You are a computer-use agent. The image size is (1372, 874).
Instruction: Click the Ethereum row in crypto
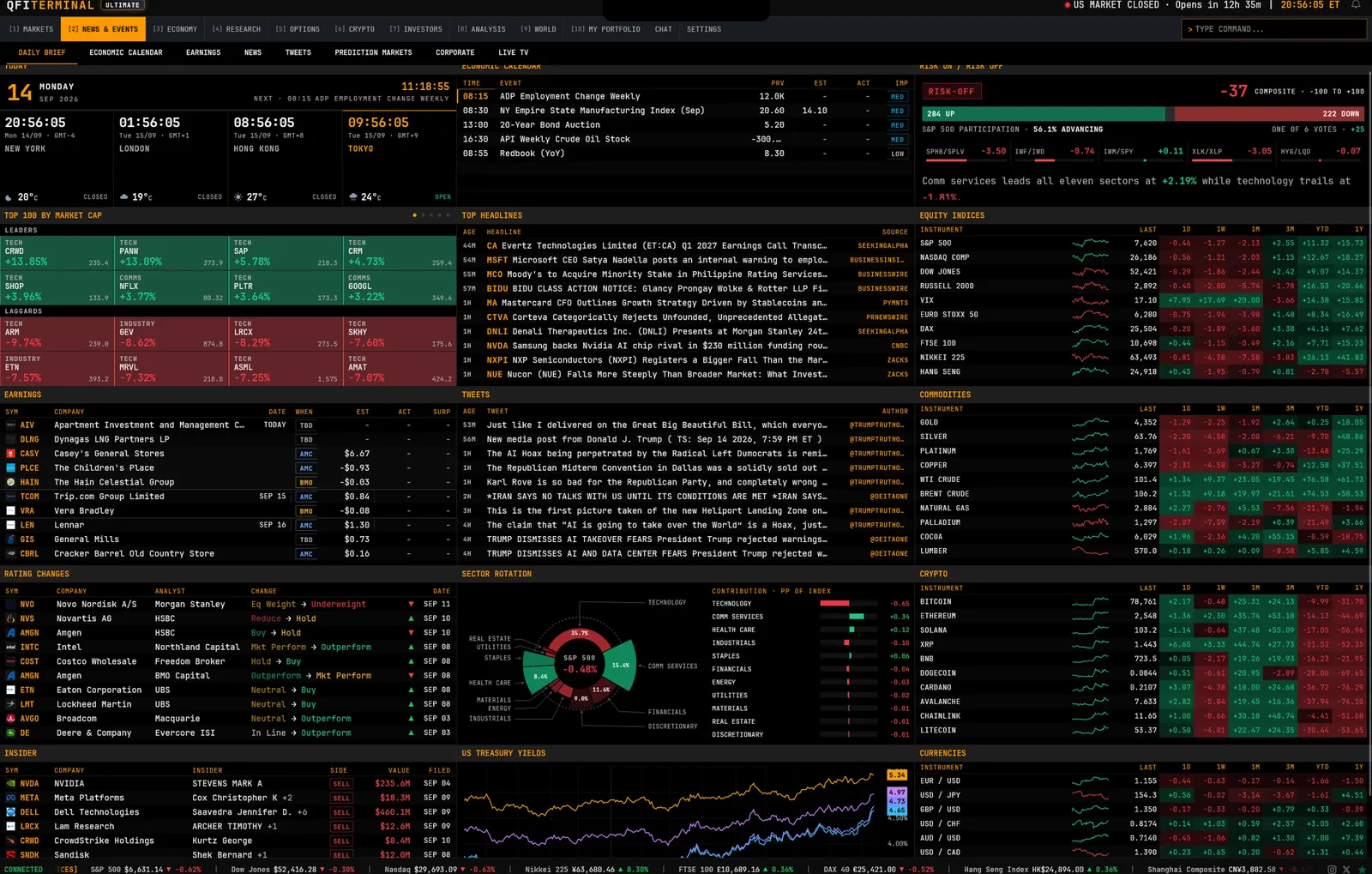(x=1142, y=616)
